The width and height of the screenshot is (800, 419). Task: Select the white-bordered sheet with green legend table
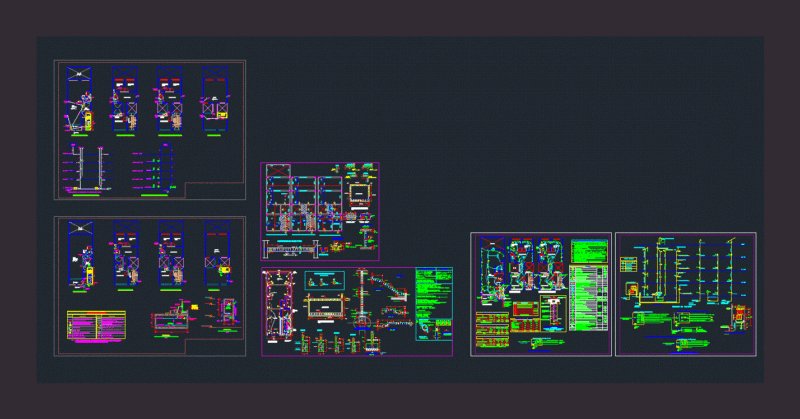541,294
